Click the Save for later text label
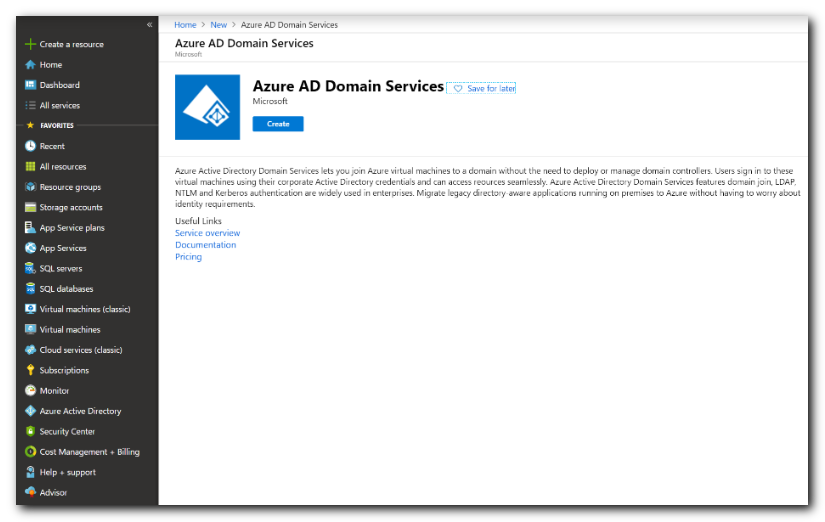The width and height of the screenshot is (825, 522). 491,88
